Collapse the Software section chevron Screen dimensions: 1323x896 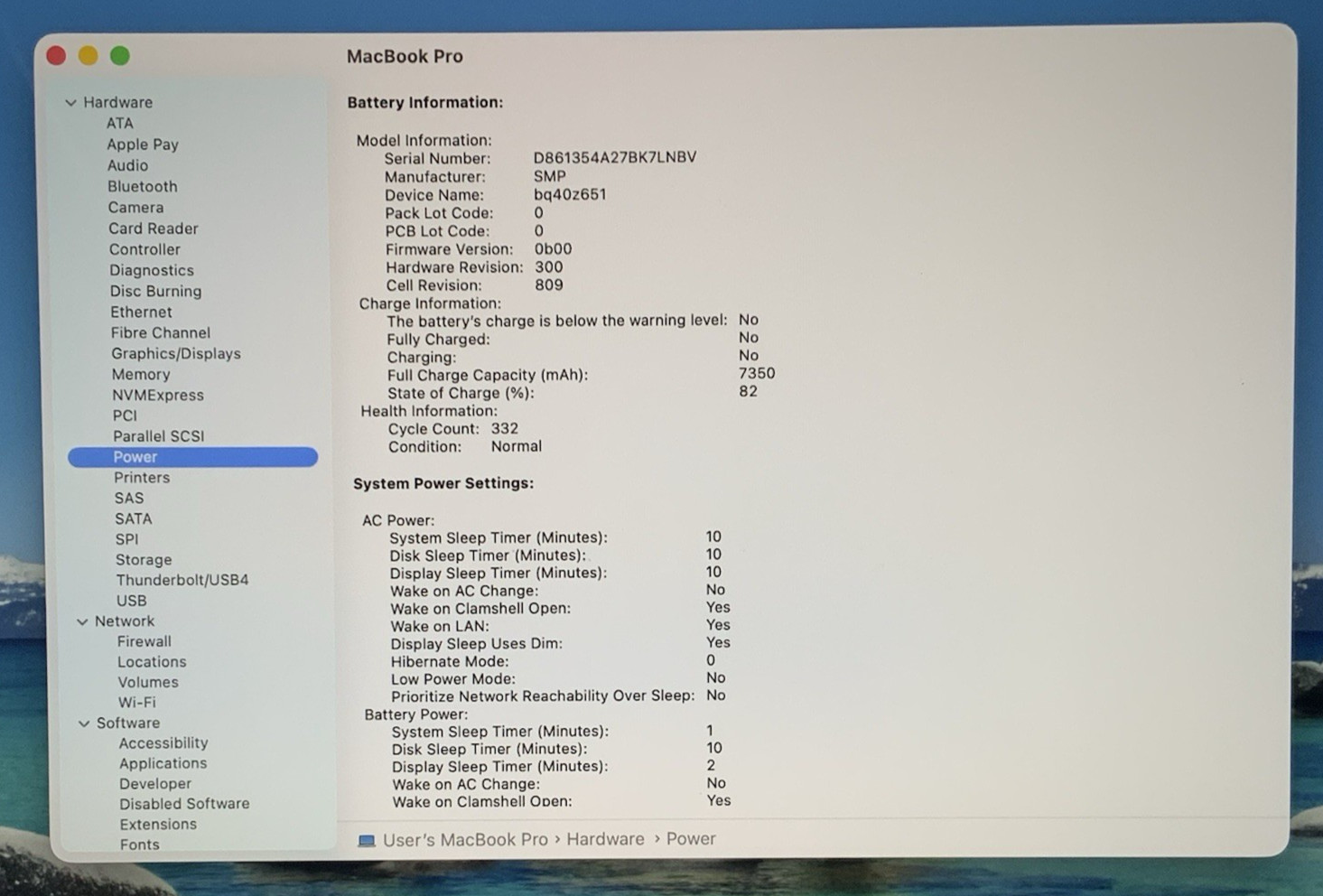[84, 723]
